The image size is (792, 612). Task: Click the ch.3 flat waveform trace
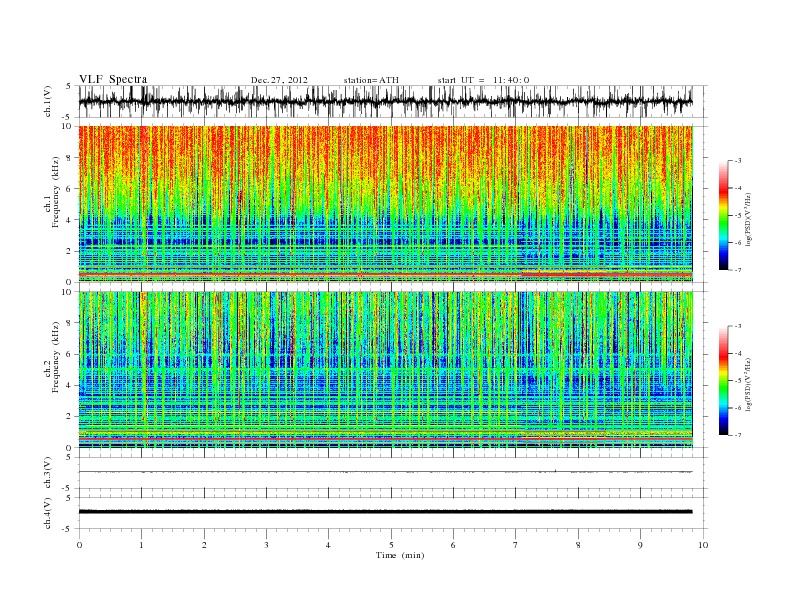point(385,472)
